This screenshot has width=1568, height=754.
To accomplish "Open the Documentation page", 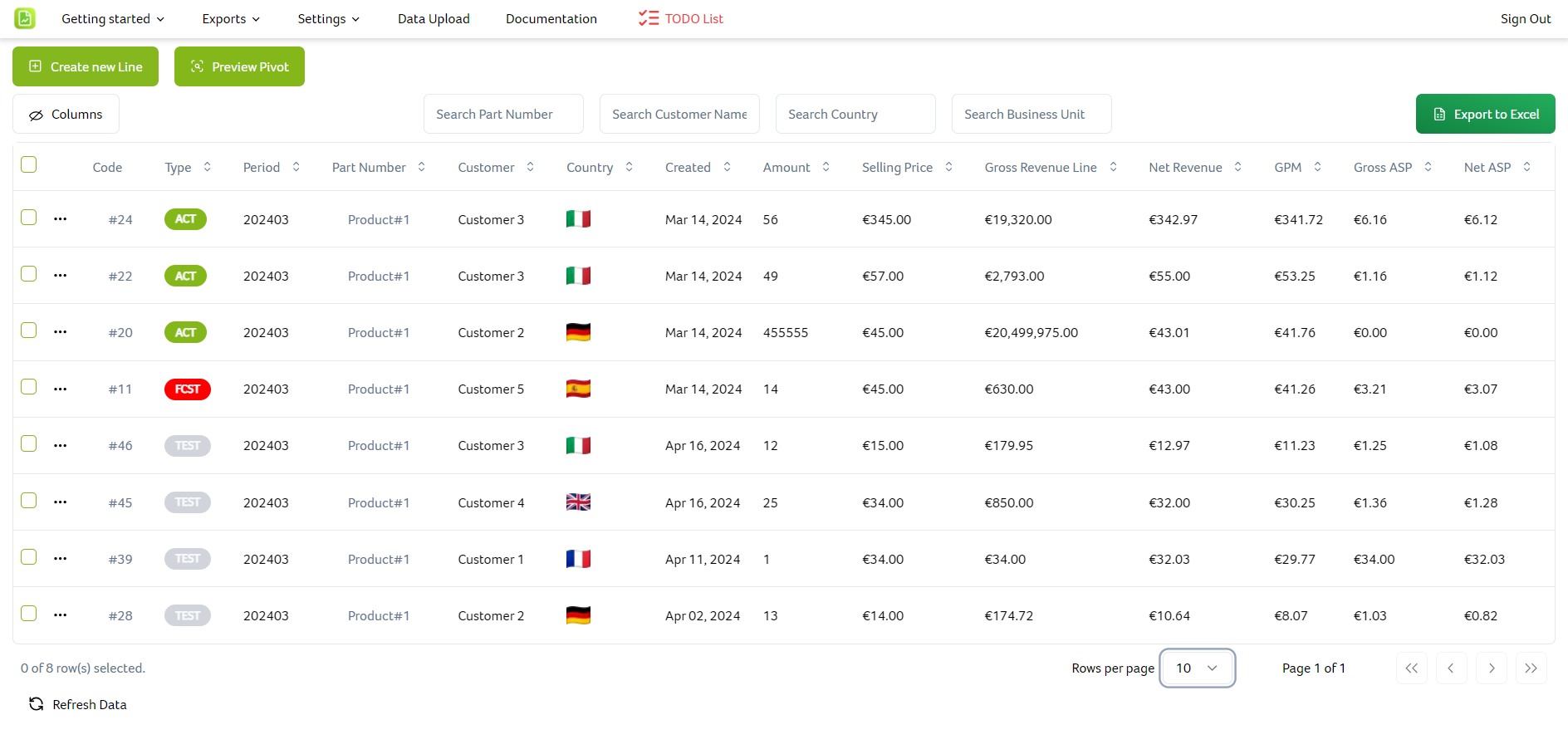I will click(551, 18).
